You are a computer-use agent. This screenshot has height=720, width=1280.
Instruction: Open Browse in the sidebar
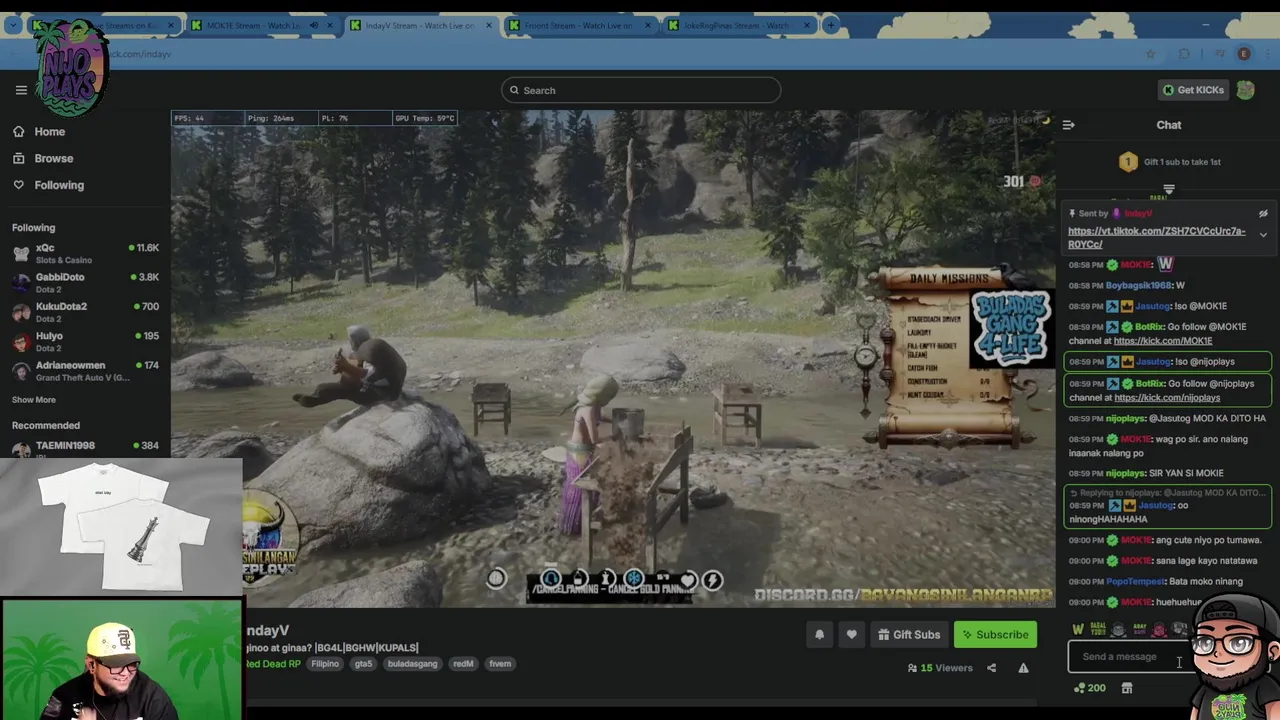coord(43,158)
